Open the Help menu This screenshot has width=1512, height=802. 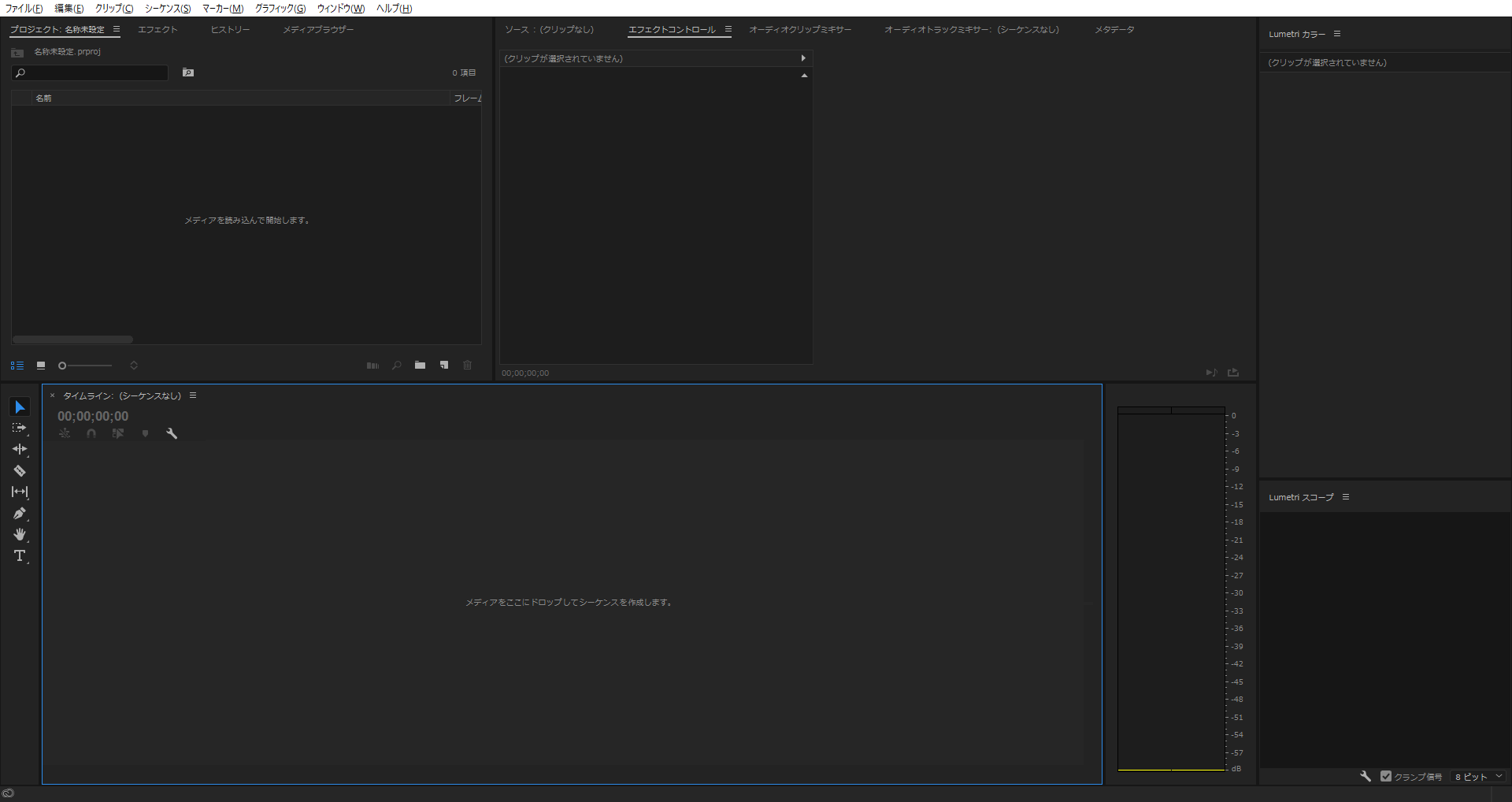[394, 8]
